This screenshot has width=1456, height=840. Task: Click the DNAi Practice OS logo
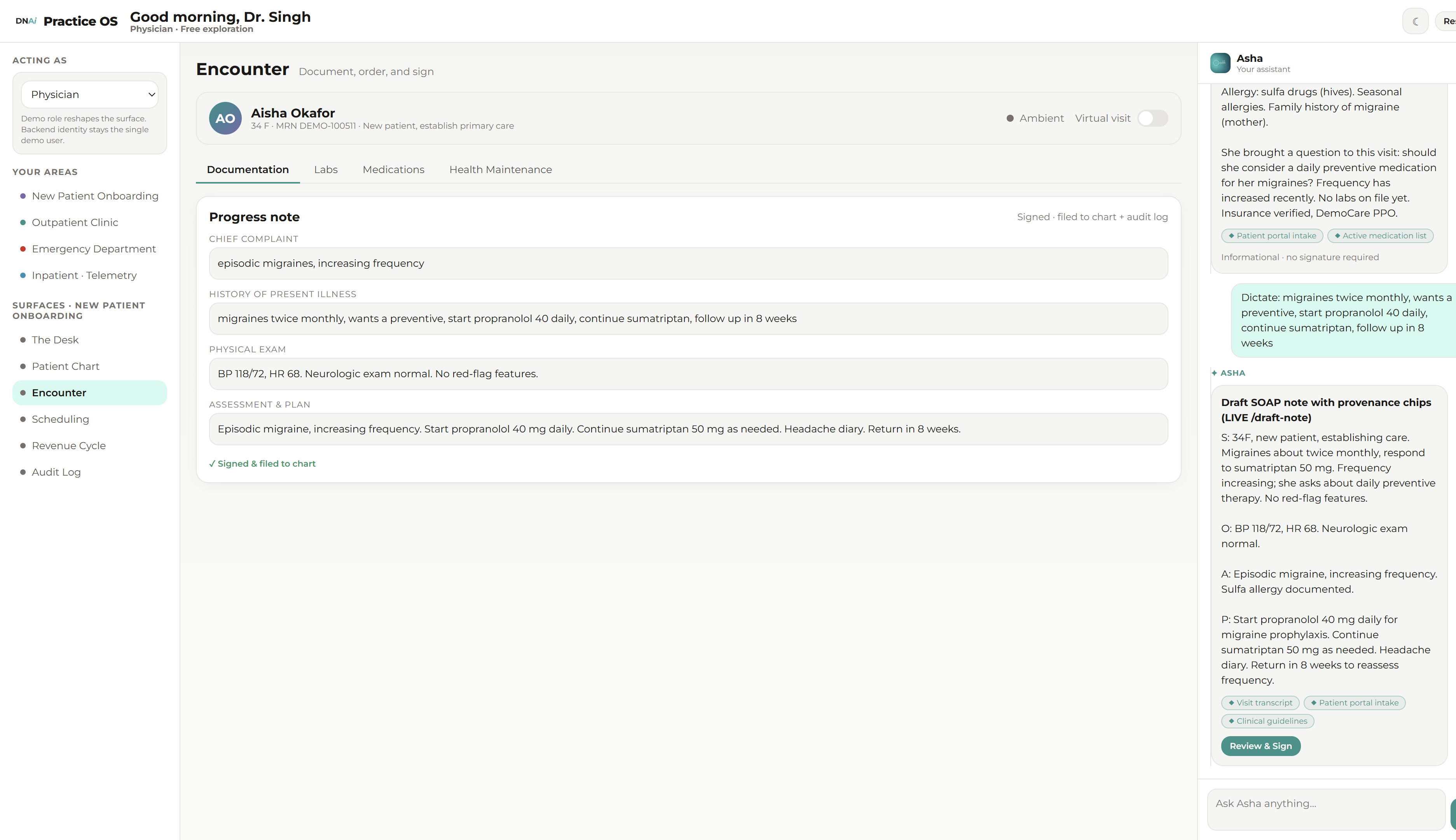click(66, 21)
